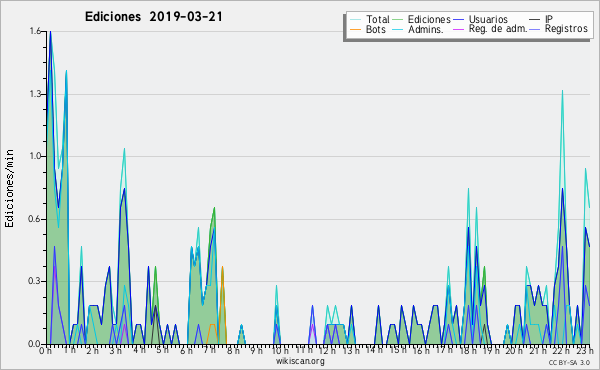Click the 'Total' legend label

tap(378, 19)
